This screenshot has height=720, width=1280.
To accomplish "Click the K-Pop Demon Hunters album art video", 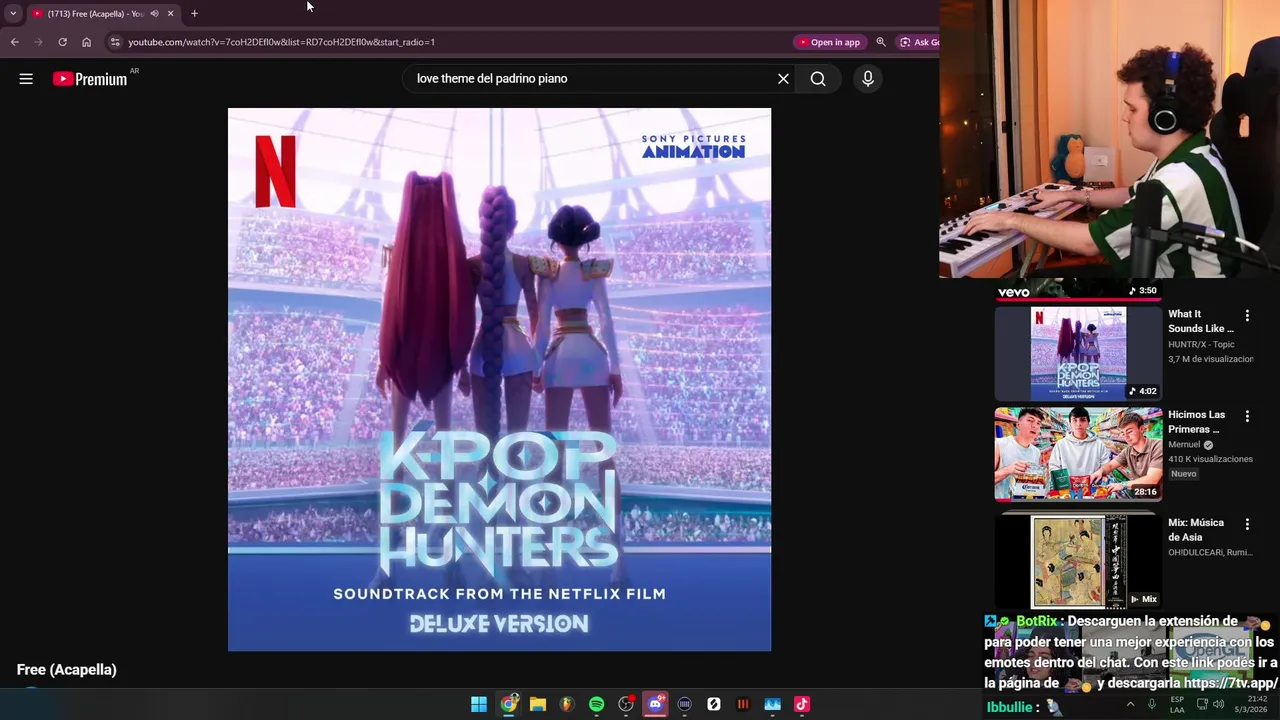I will (499, 379).
